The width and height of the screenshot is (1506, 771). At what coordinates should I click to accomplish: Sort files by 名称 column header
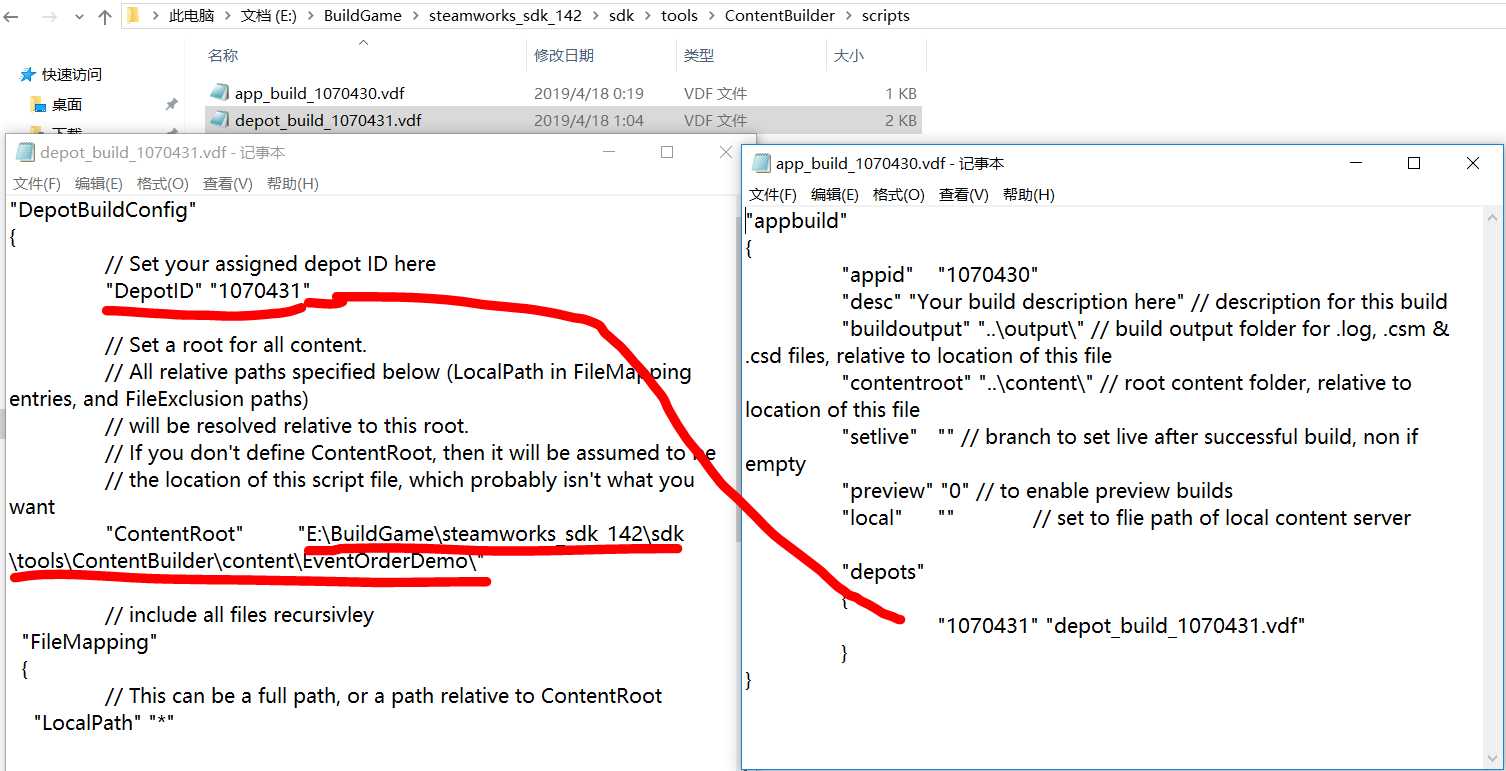[x=223, y=56]
